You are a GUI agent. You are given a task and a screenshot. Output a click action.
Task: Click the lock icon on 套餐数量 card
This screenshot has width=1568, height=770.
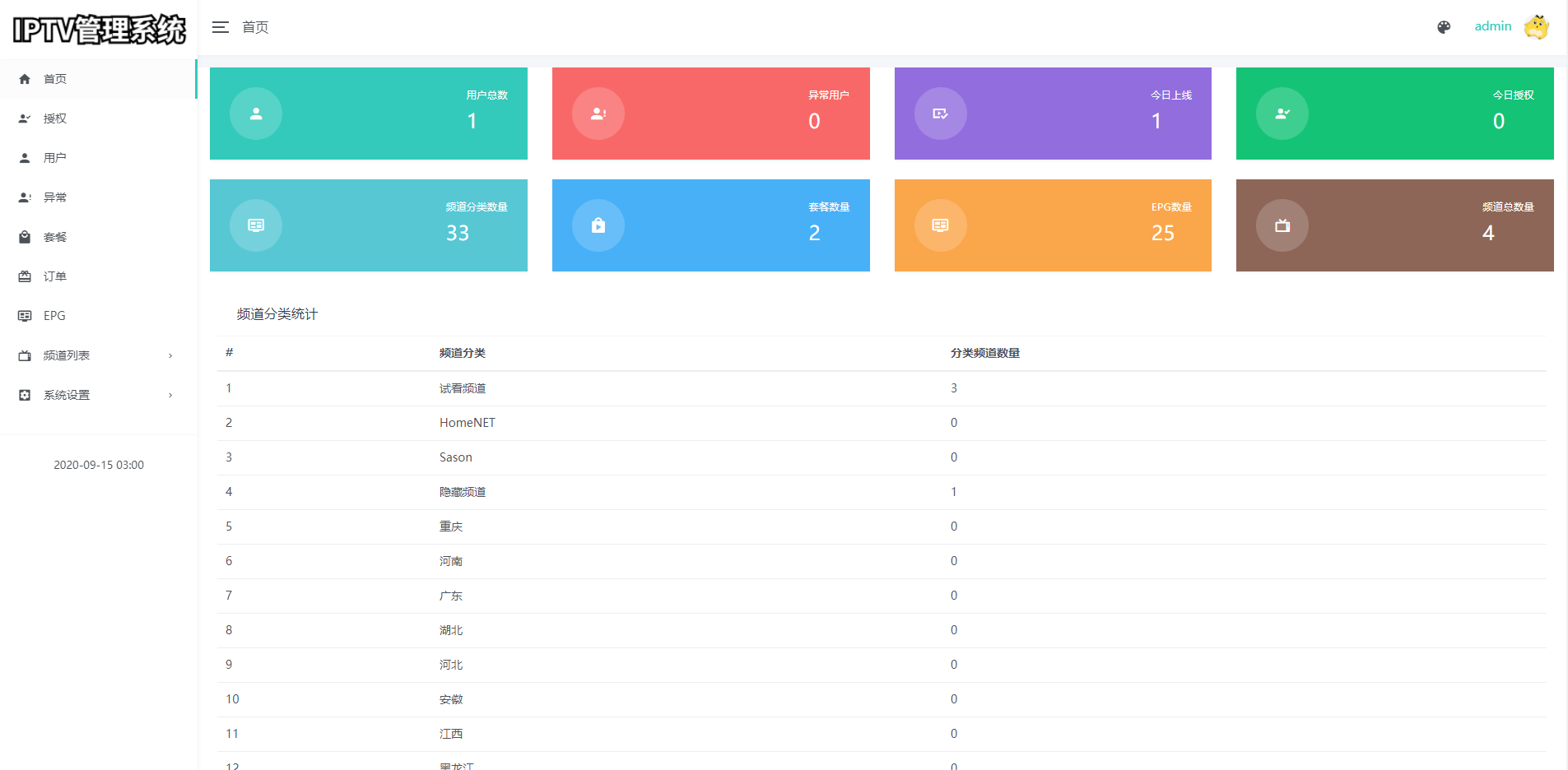tap(598, 225)
